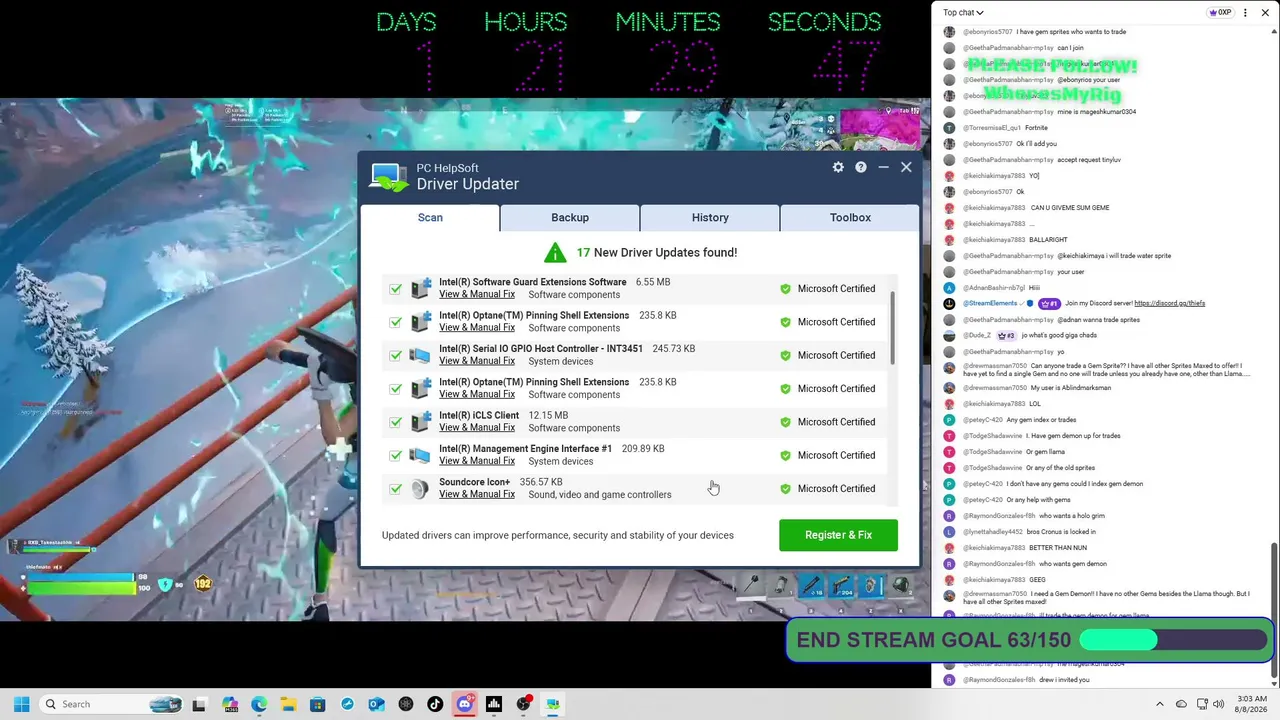Image resolution: width=1280 pixels, height=720 pixels.
Task: Uncheck the Serial IO GPIO Host Controller driver
Action: [396, 356]
